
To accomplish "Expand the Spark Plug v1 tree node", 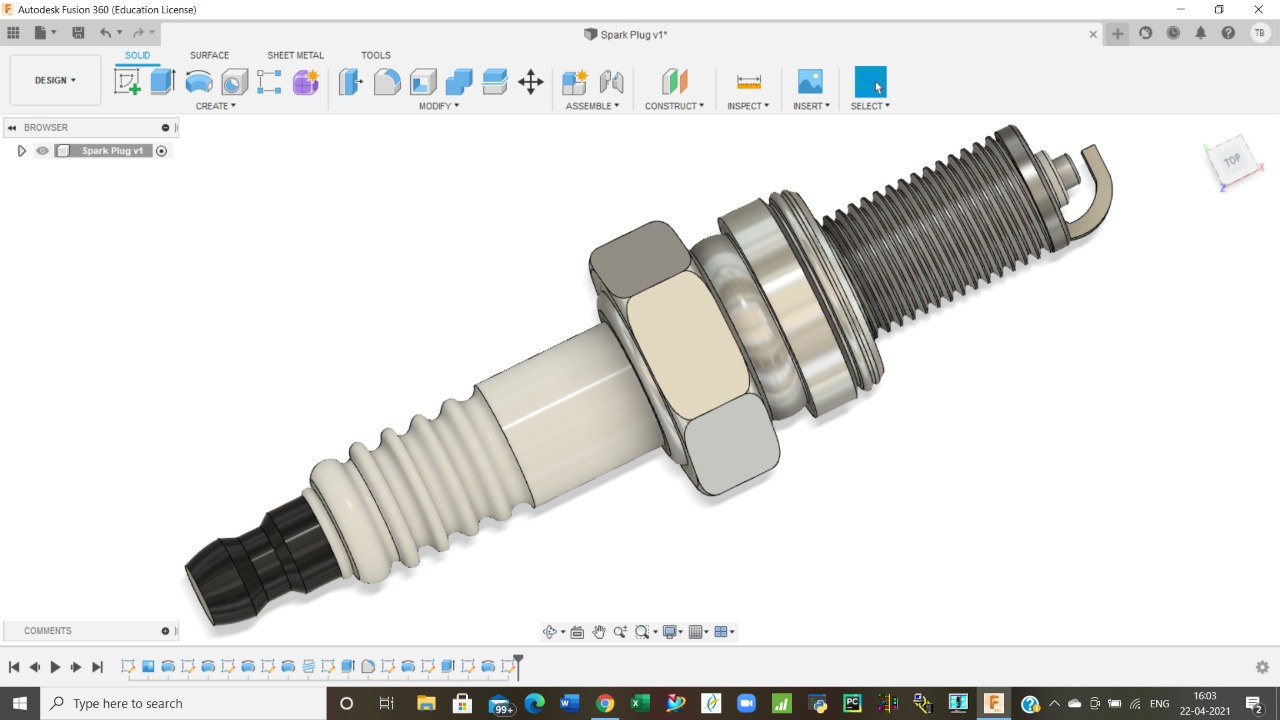I will coord(21,151).
